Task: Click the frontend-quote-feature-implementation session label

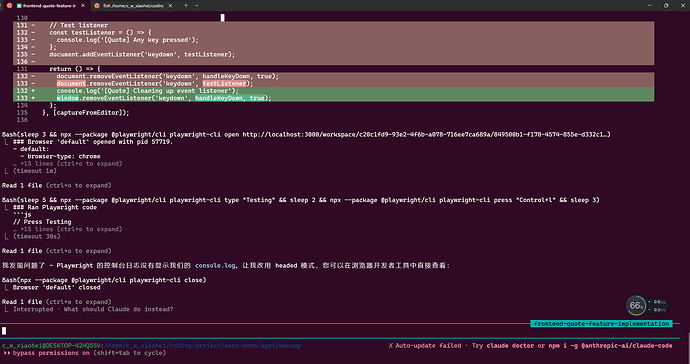Action: 601,324
